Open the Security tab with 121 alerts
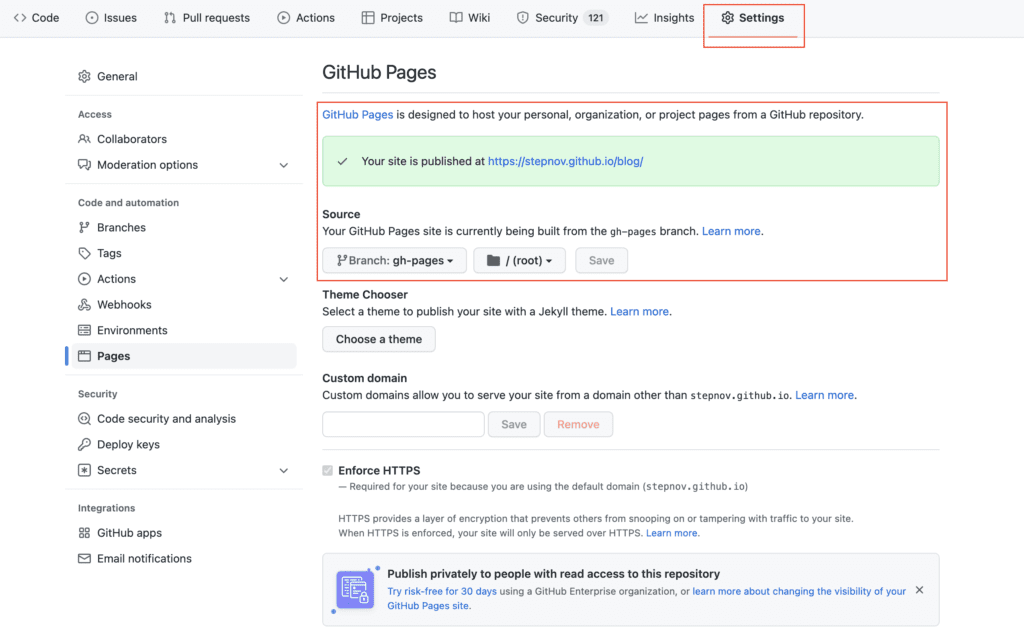The width and height of the screenshot is (1024, 630). 562,18
